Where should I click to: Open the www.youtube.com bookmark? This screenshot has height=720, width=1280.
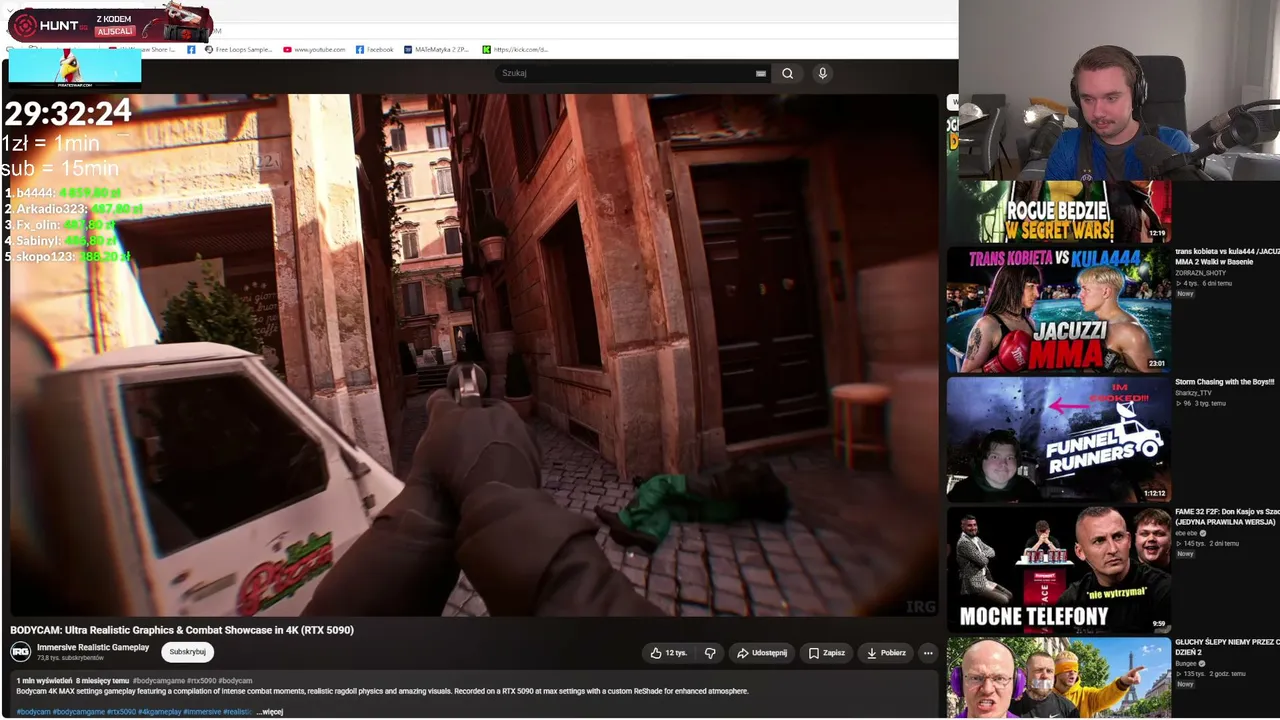(314, 49)
